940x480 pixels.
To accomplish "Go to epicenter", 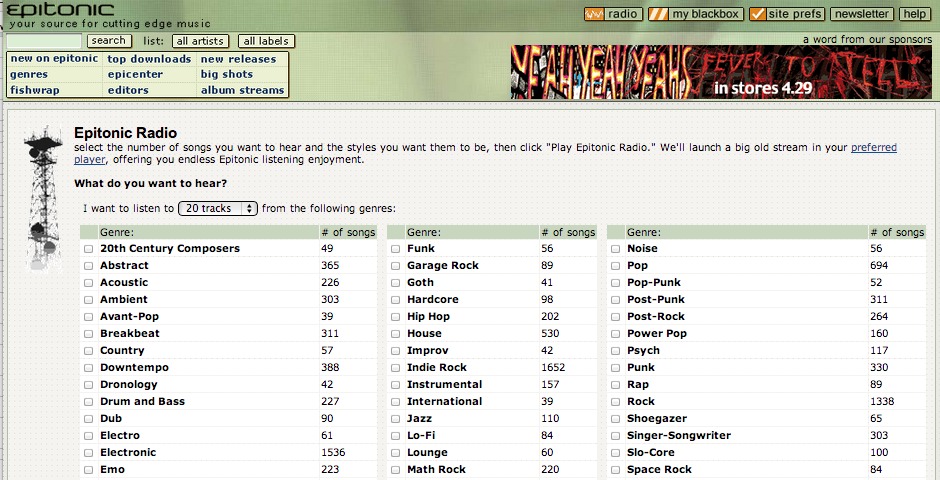I will pos(135,74).
